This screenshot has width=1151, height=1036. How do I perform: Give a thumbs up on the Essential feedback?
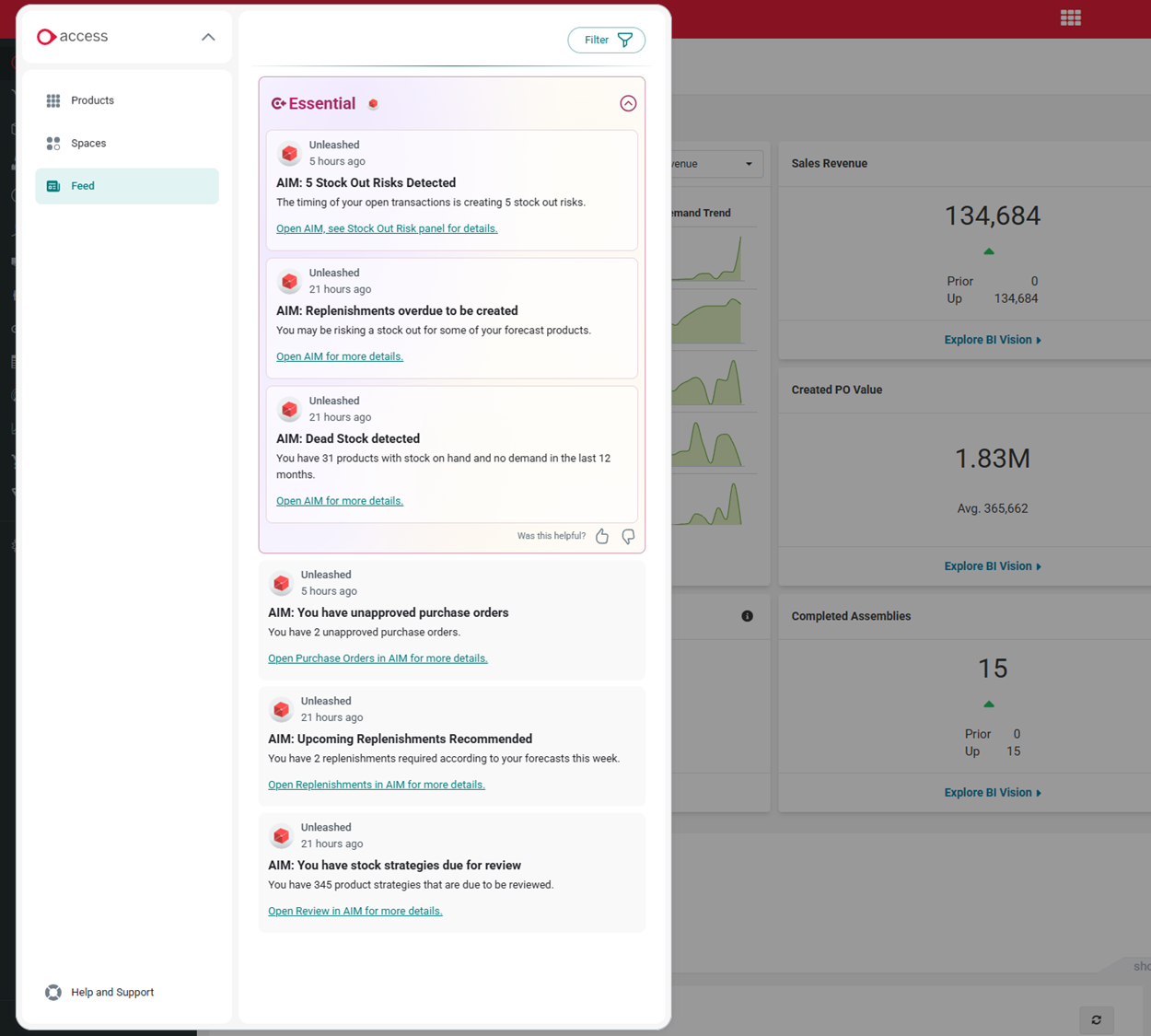[602, 535]
